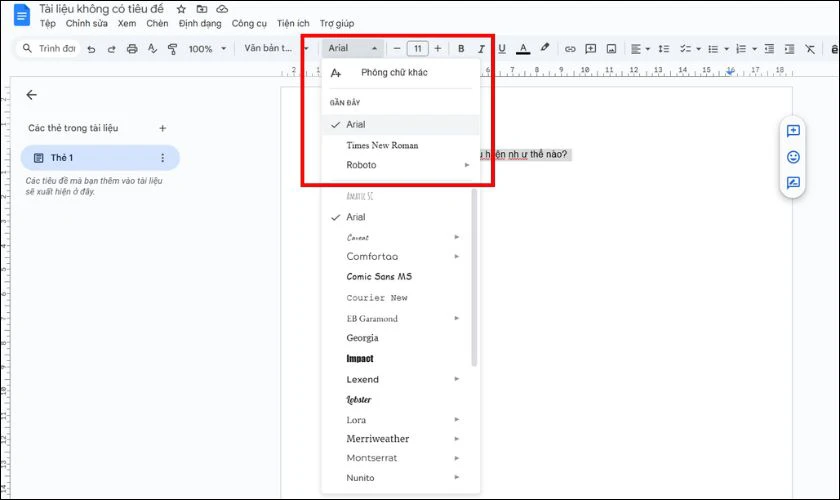Open bulleted list dropdown arrow
840x500 pixels.
[726, 49]
